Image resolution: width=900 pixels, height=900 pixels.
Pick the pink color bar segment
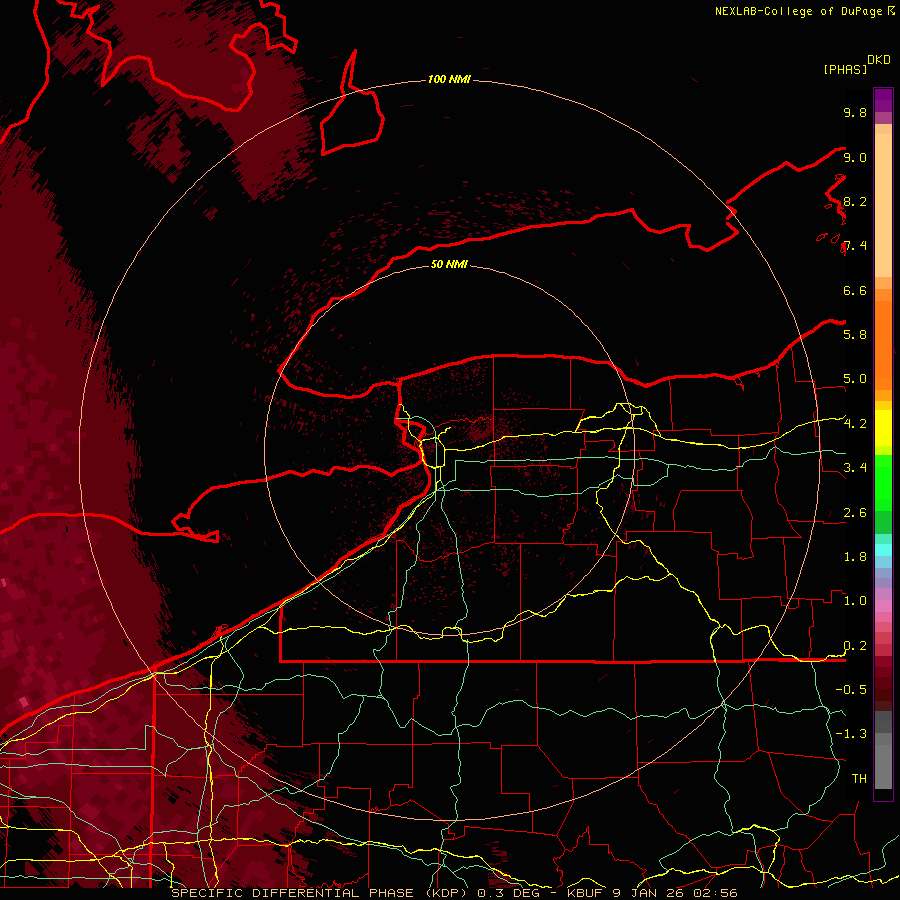pyautogui.click(x=883, y=606)
